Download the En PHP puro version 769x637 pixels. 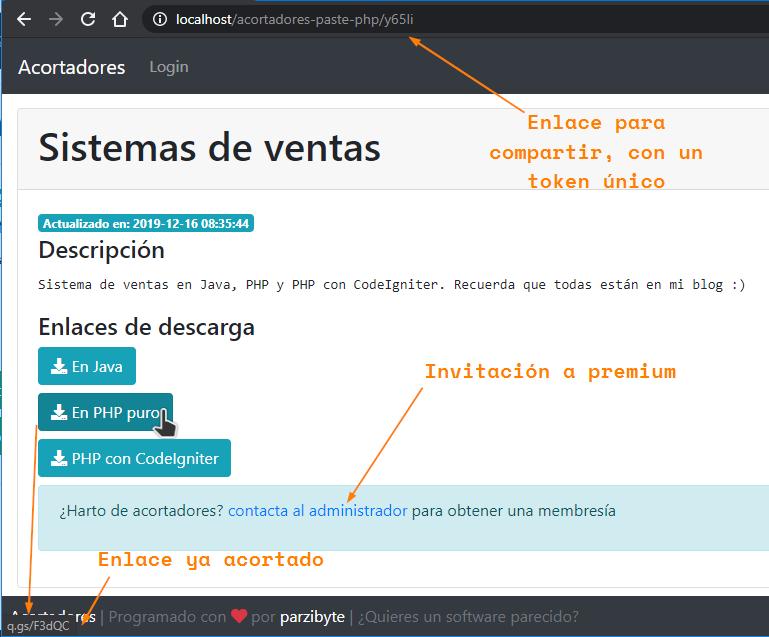coord(105,412)
